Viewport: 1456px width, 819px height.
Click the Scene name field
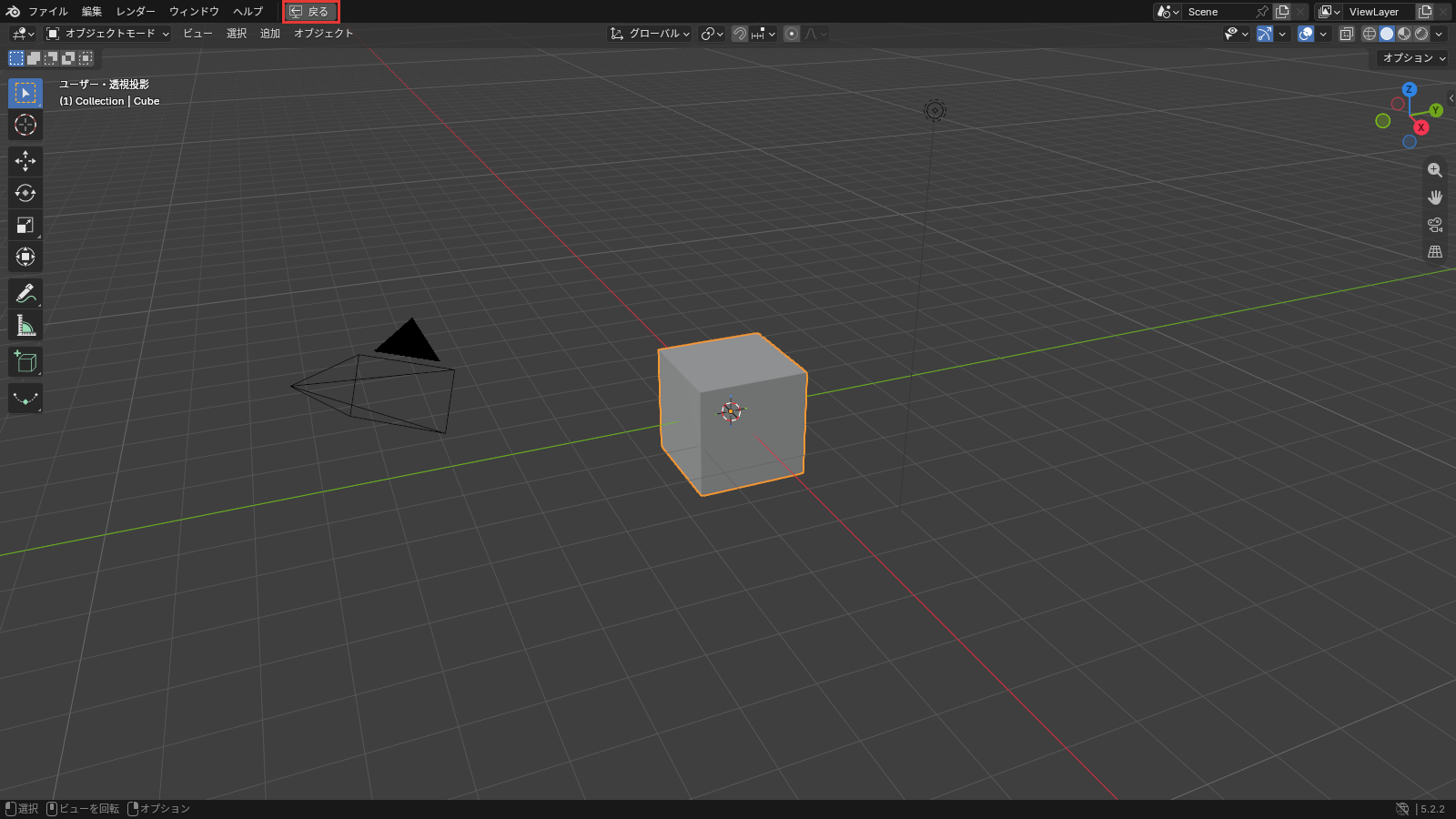coord(1218,12)
